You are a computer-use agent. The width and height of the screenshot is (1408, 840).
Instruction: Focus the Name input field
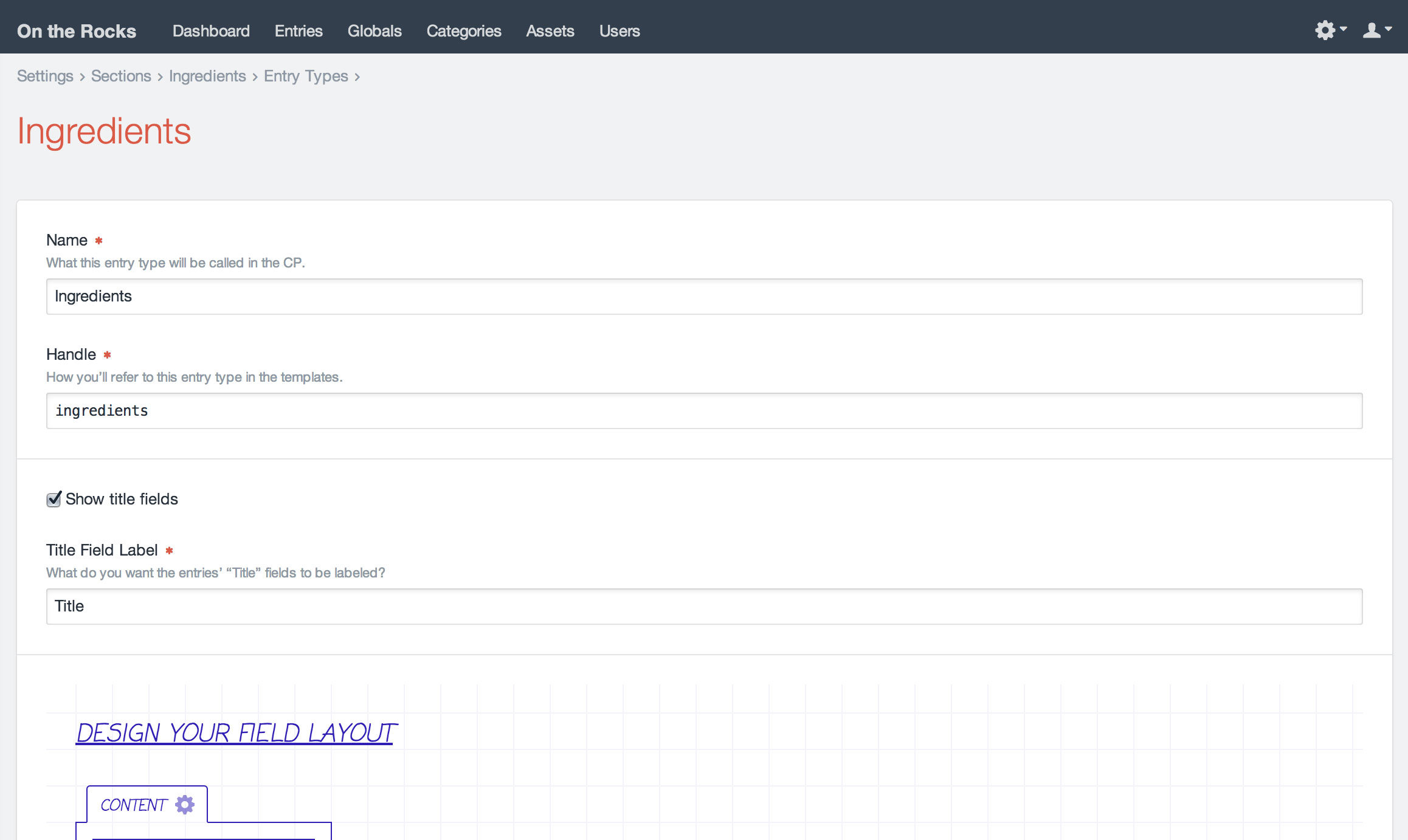(x=704, y=297)
